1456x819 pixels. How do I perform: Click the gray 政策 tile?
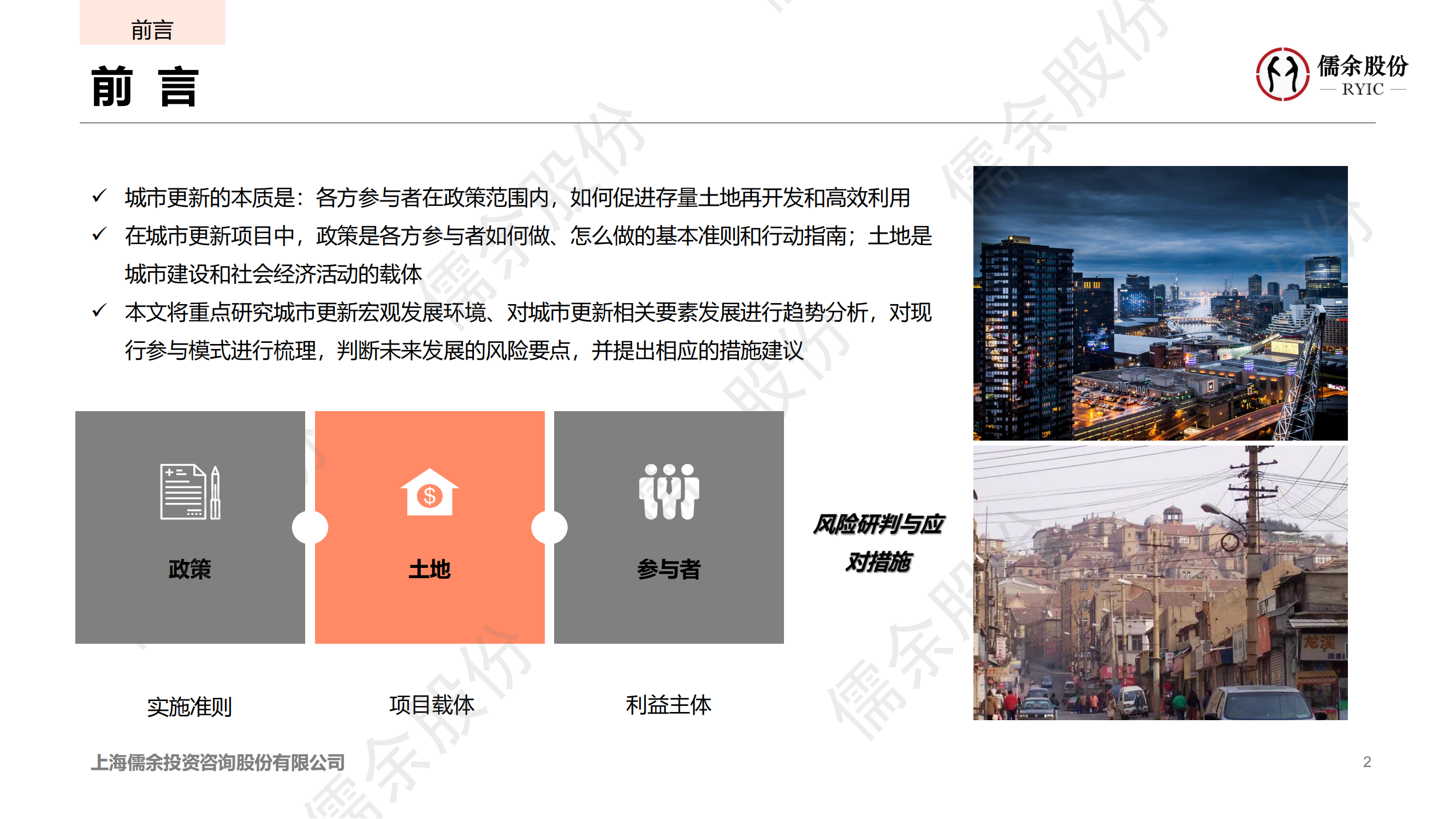point(190,610)
